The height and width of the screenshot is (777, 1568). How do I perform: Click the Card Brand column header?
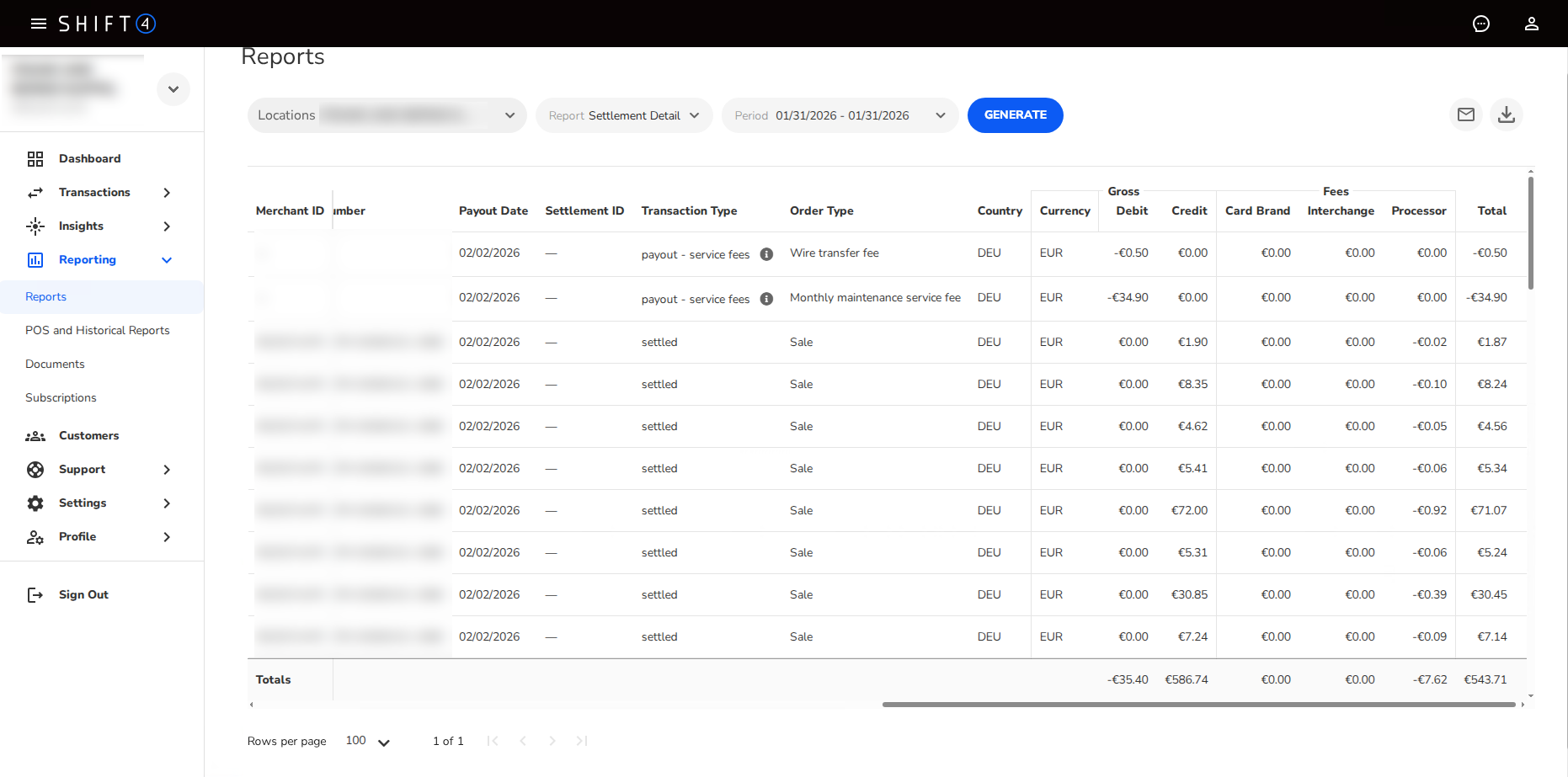pos(1257,210)
